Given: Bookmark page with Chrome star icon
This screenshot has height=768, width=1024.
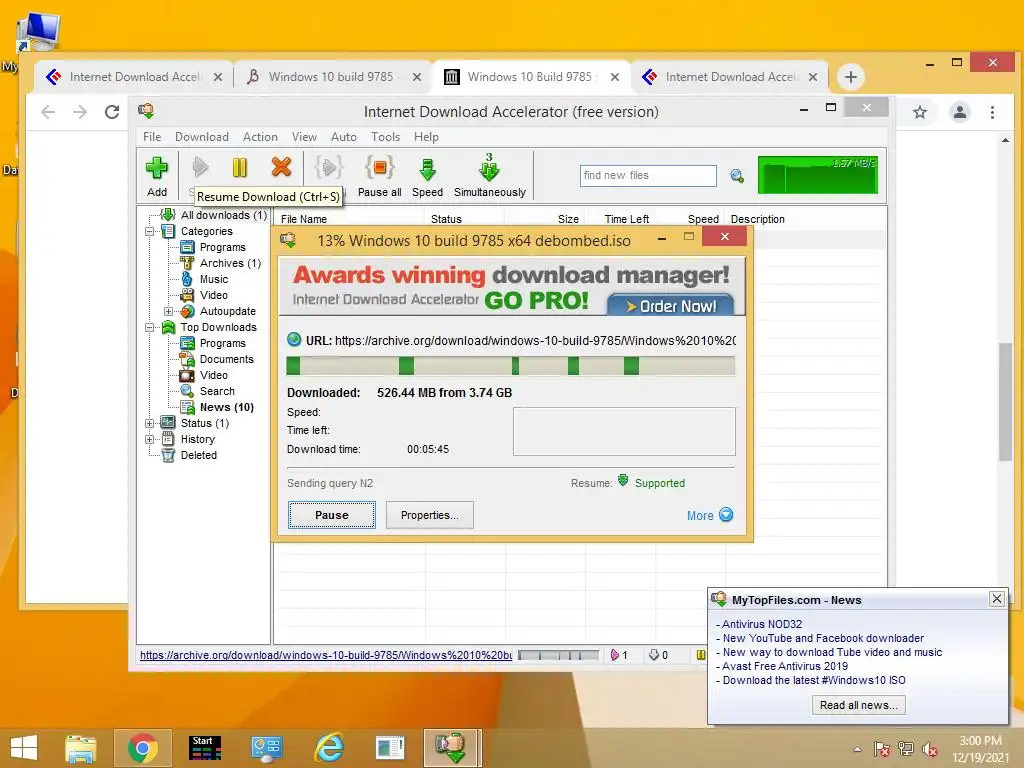Looking at the screenshot, I should click(x=920, y=112).
